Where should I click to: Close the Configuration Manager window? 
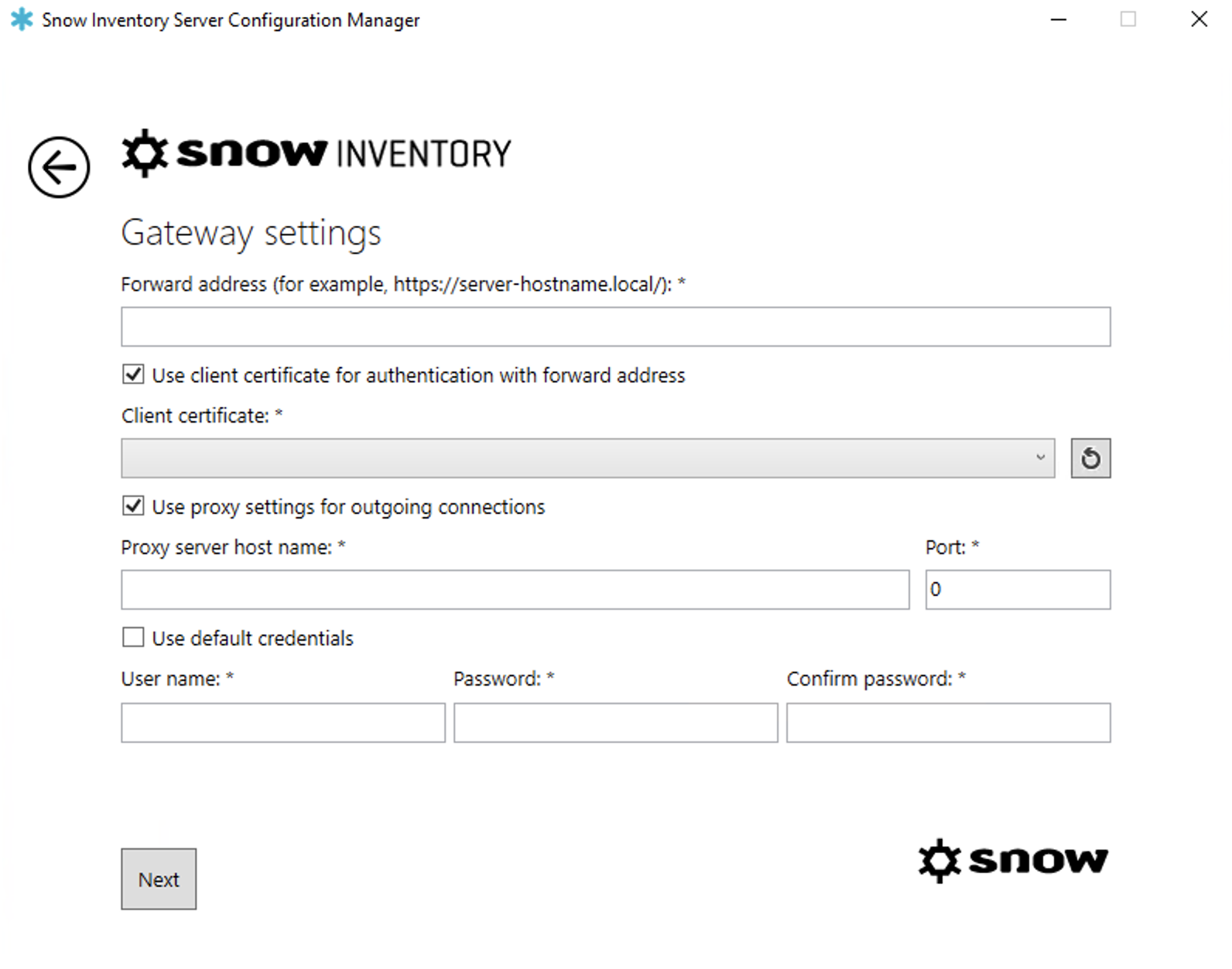coord(1199,19)
